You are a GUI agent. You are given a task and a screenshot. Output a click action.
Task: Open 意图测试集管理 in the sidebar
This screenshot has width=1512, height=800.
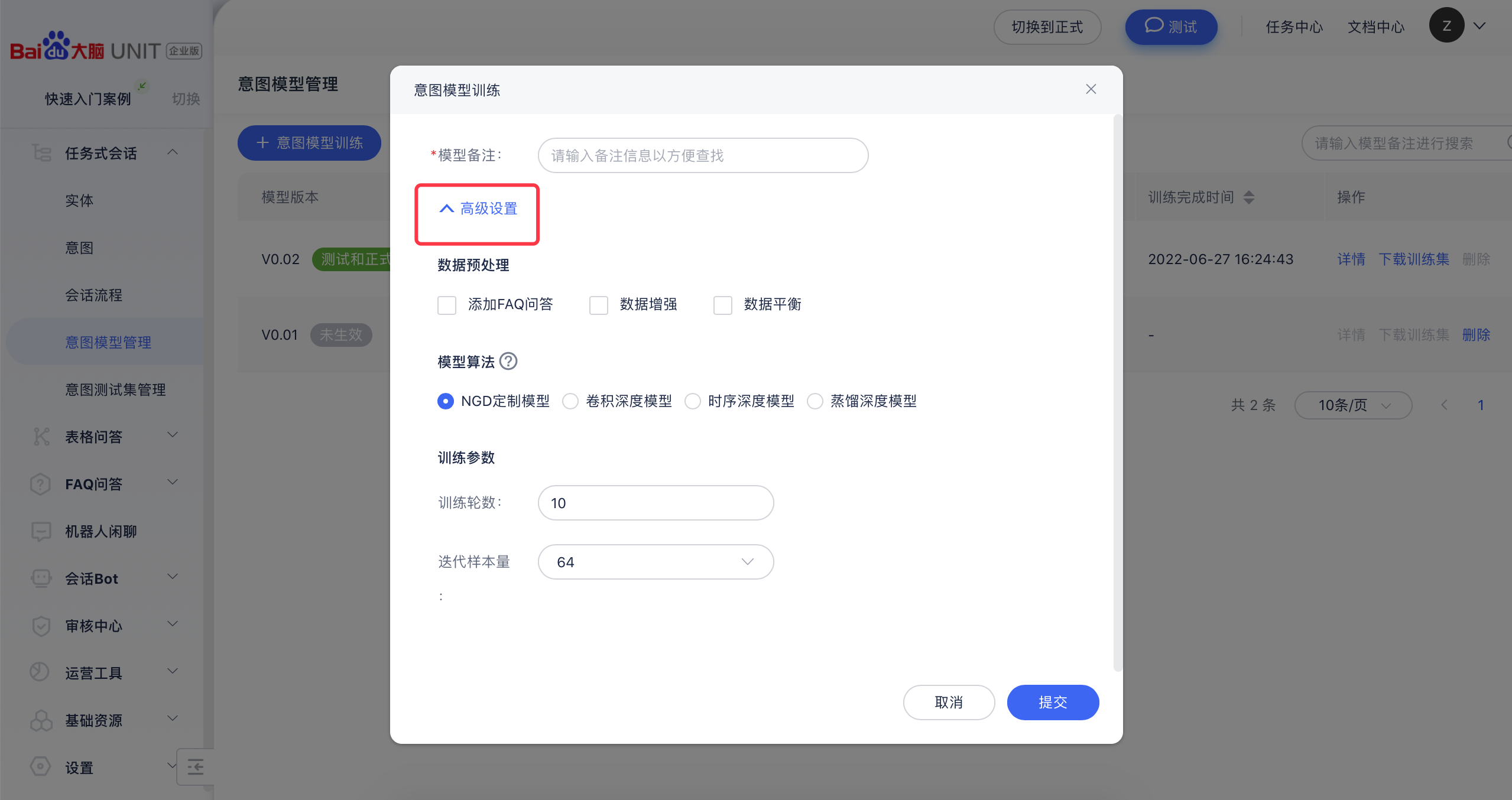tap(115, 389)
